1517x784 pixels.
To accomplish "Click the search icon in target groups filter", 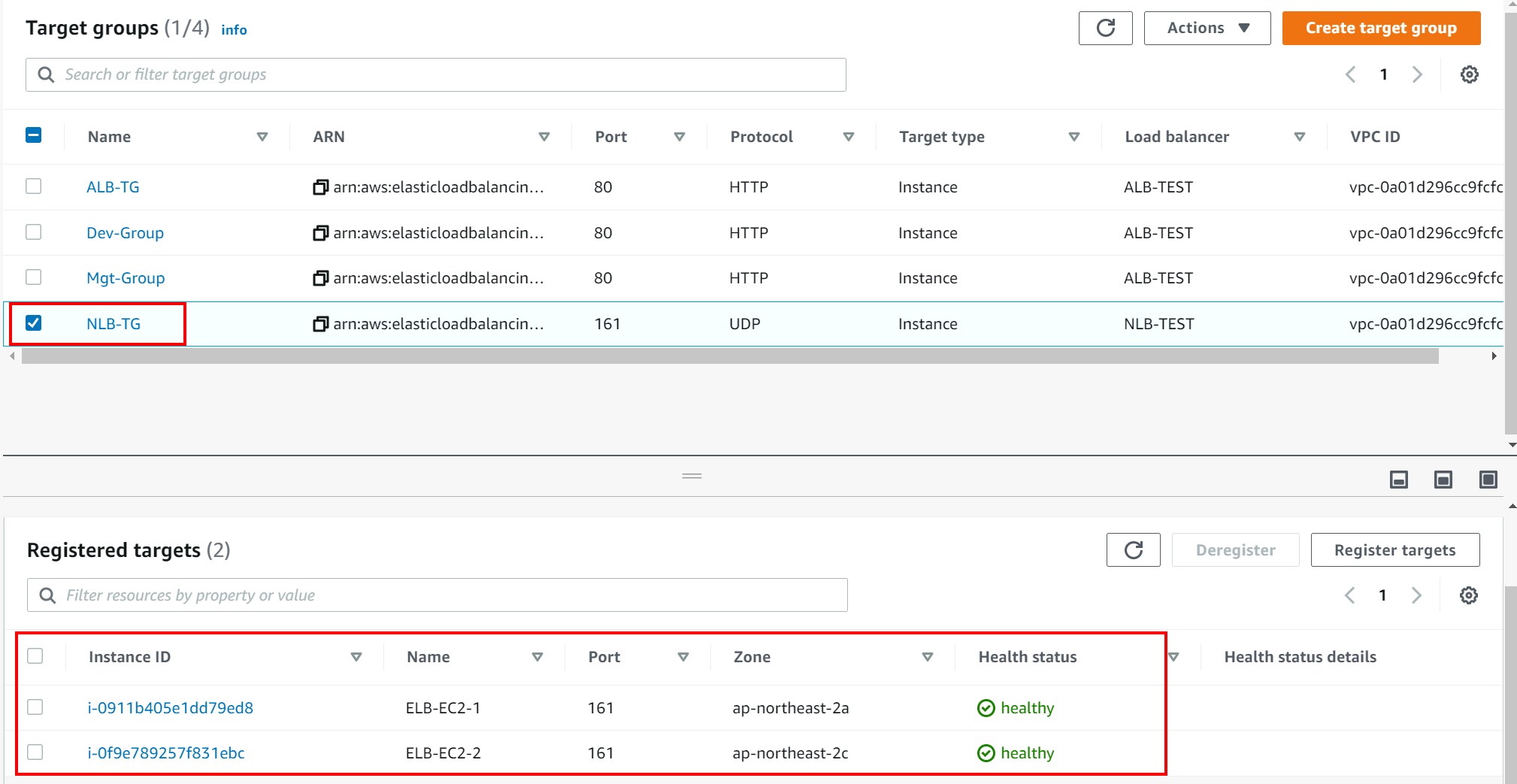I will click(46, 74).
